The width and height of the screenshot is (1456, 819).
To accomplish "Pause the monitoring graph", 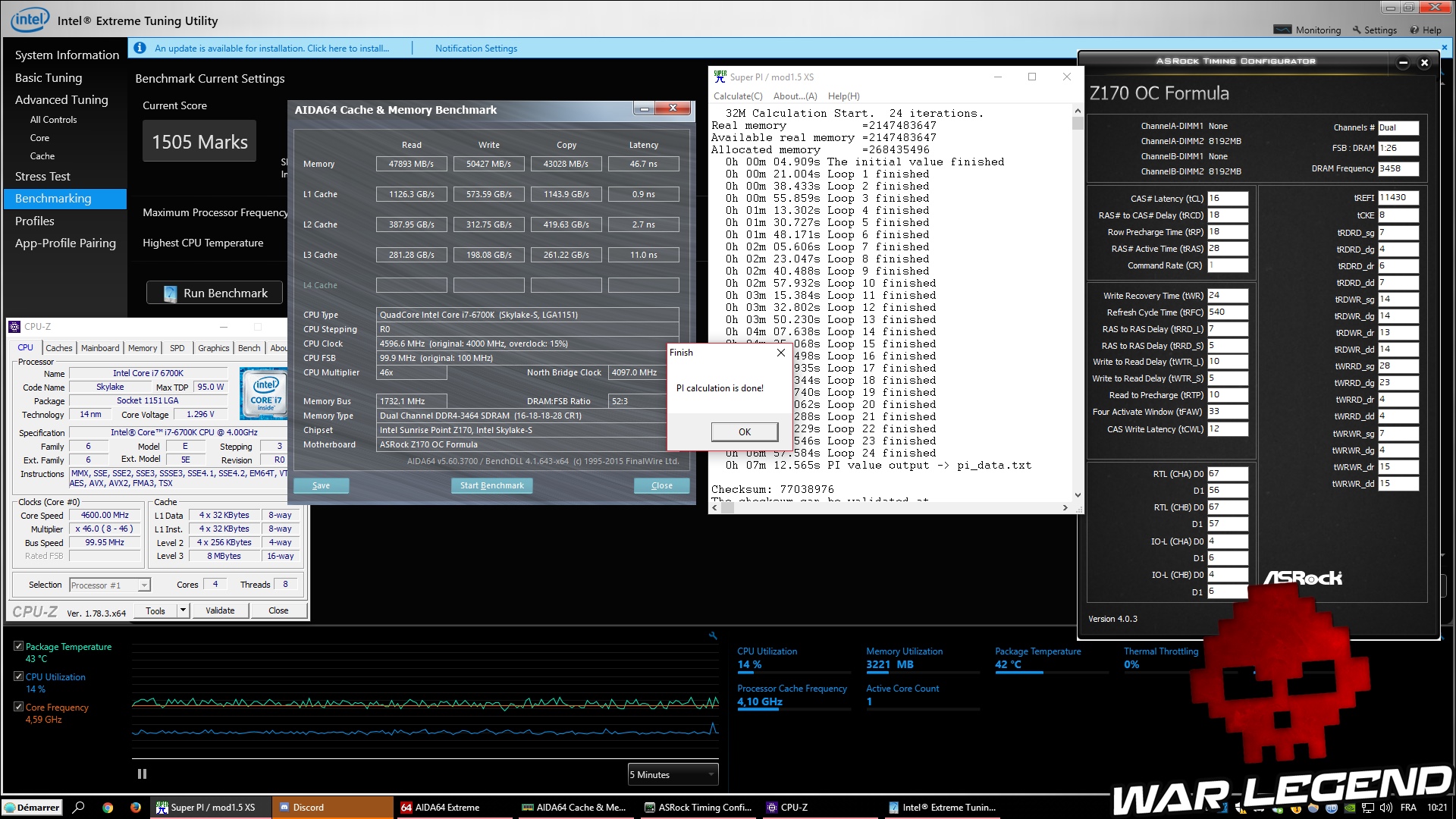I will tap(142, 774).
